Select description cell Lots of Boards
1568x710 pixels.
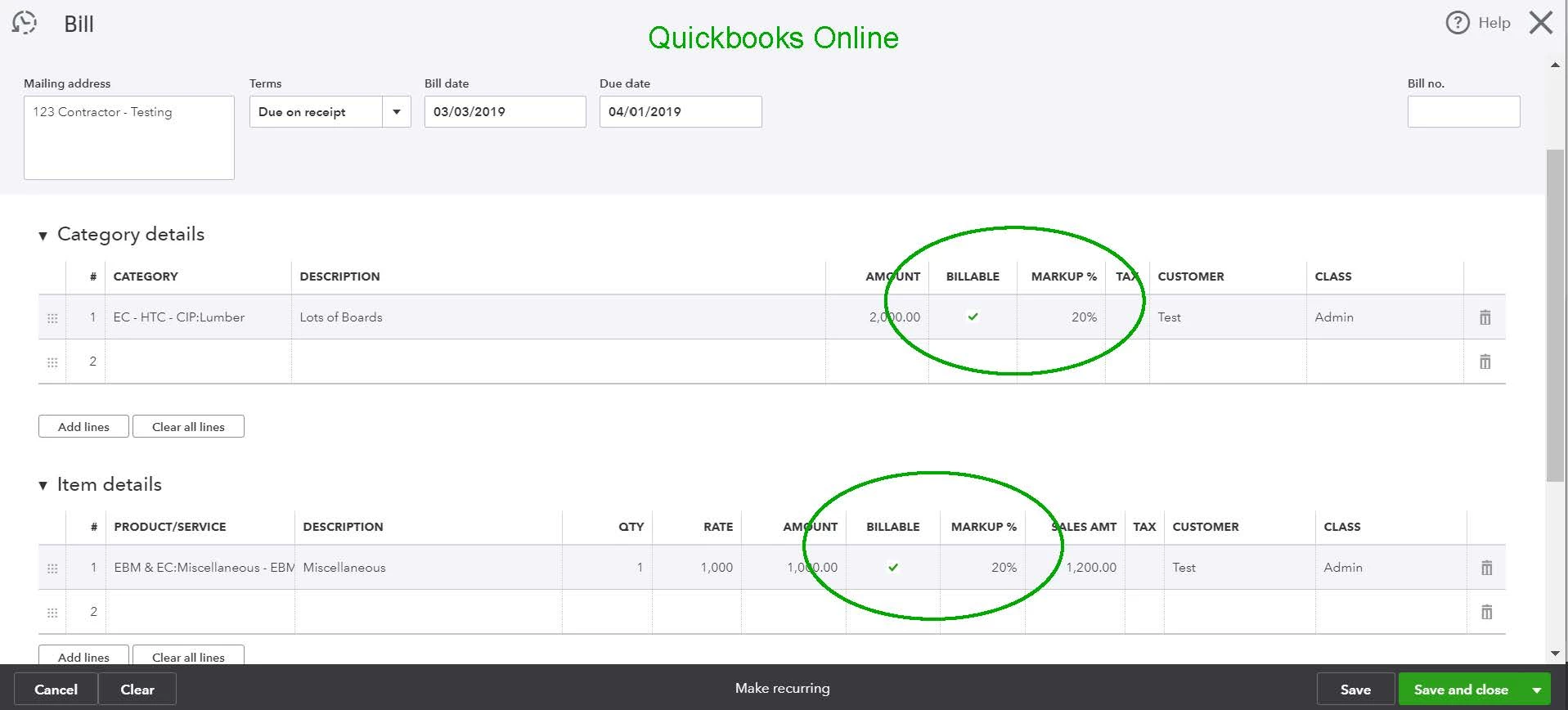coord(558,317)
